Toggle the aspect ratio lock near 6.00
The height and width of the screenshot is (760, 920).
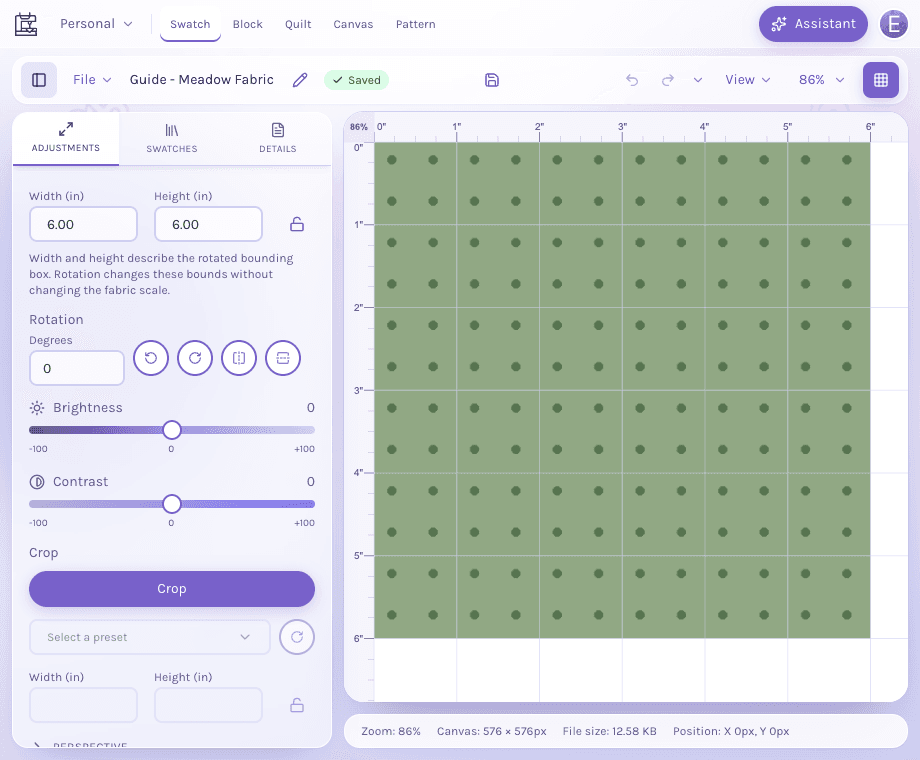pyautogui.click(x=297, y=224)
